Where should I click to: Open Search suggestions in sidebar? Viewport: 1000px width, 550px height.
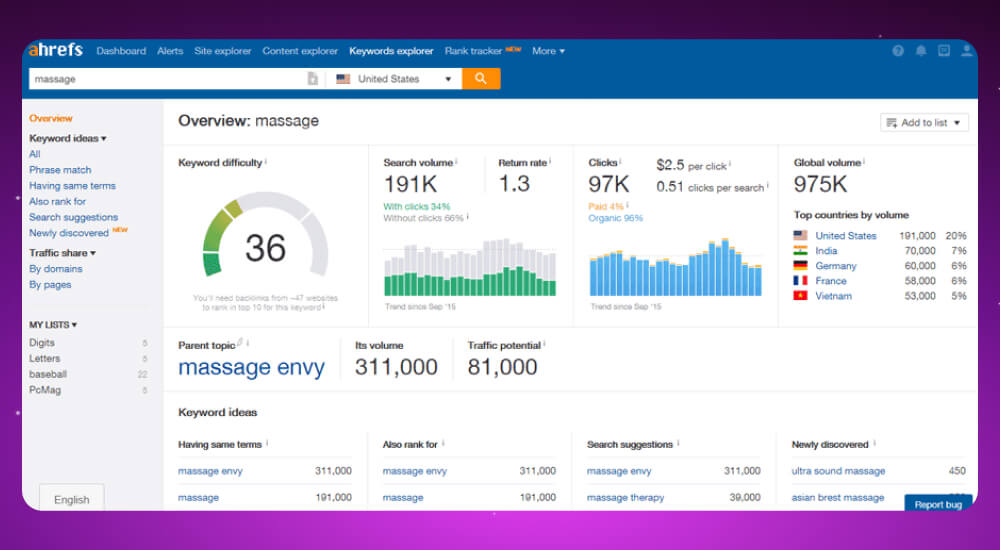click(73, 217)
